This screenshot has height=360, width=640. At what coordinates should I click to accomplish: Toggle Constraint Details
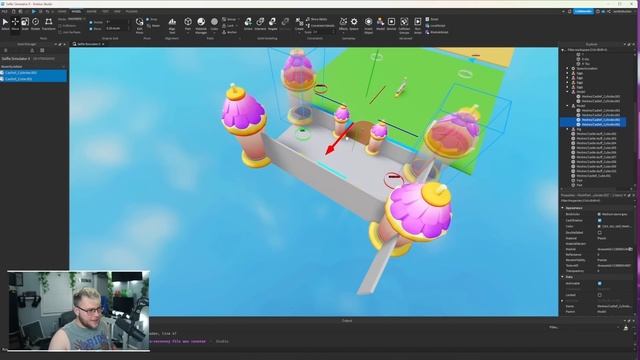320,26
